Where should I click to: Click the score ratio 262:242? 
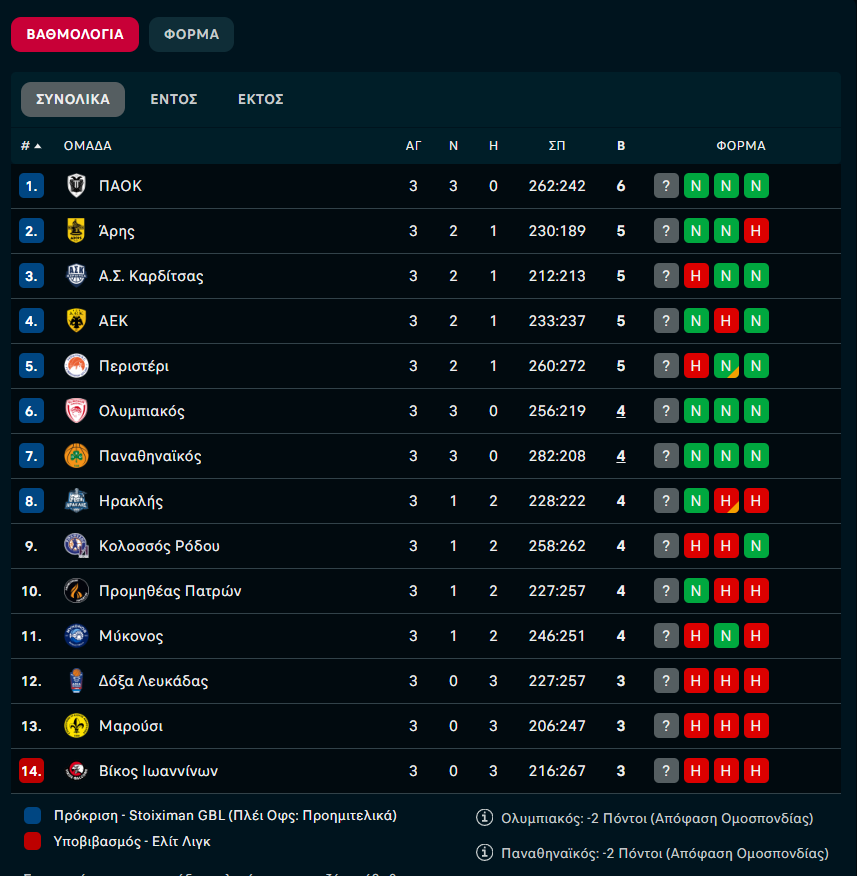(x=557, y=186)
